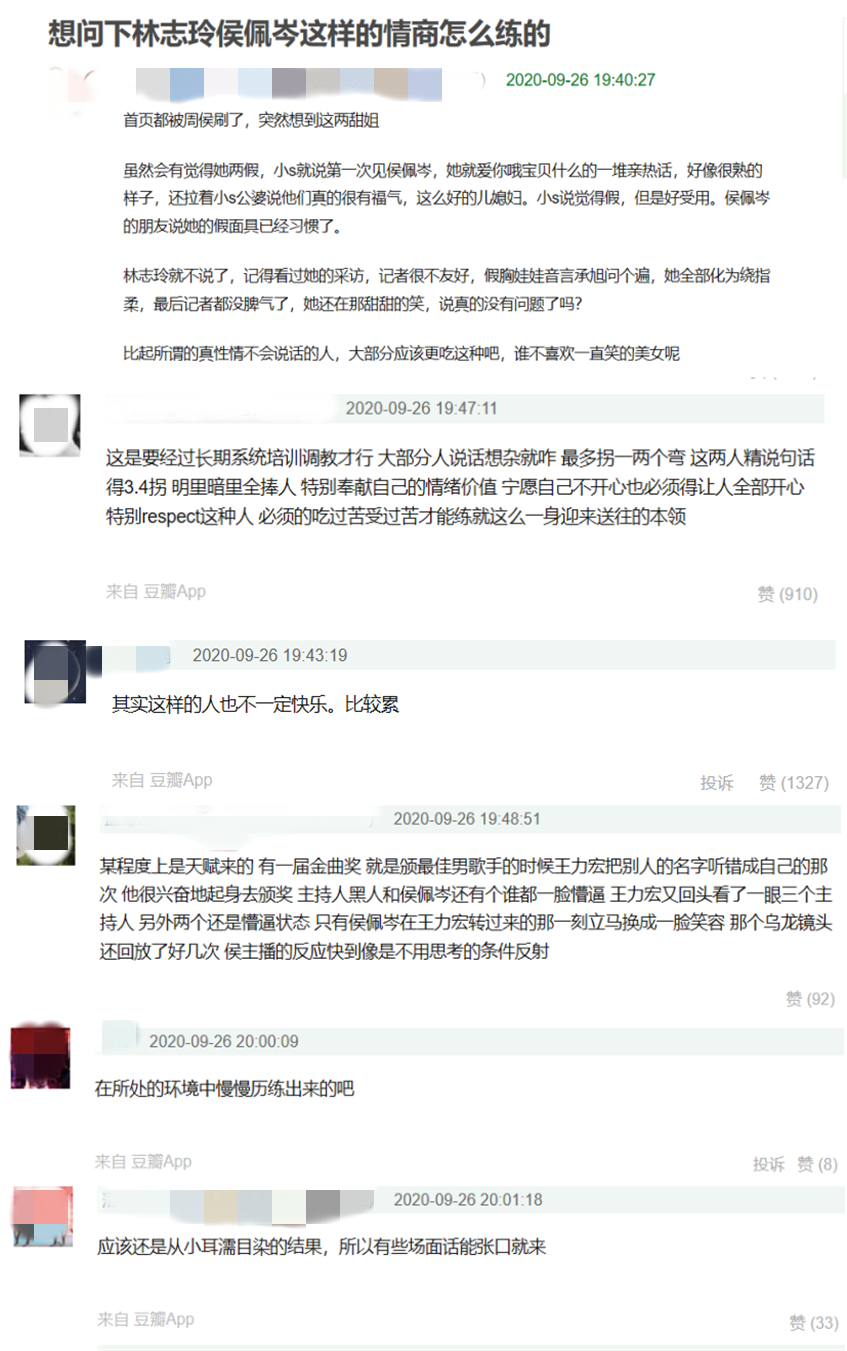847x1351 pixels.
Task: Open the '来自 豆瓣App' link under the 910-like comment
Action: pos(156,591)
